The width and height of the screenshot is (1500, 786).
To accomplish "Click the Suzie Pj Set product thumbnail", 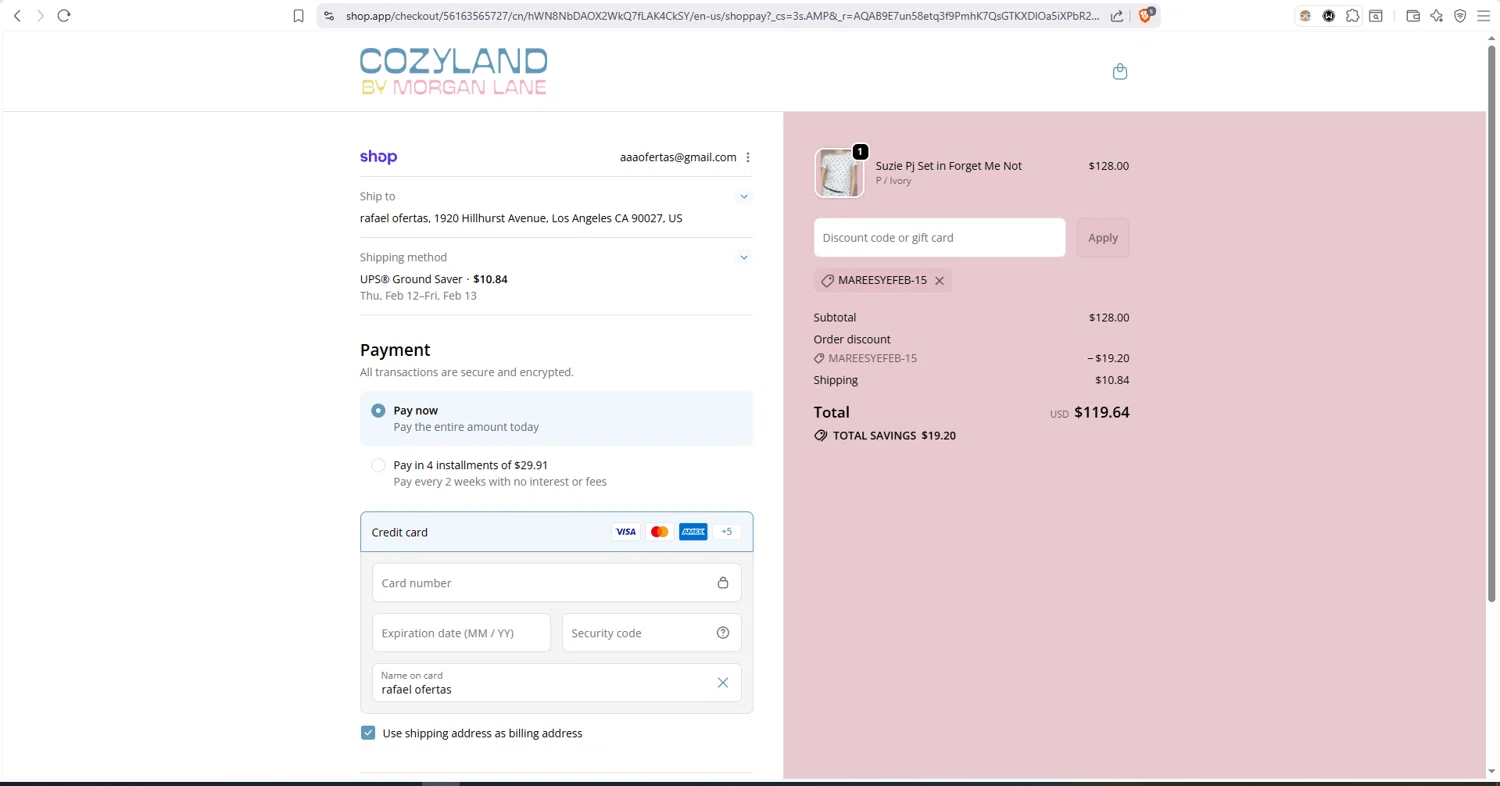I will click(x=839, y=173).
